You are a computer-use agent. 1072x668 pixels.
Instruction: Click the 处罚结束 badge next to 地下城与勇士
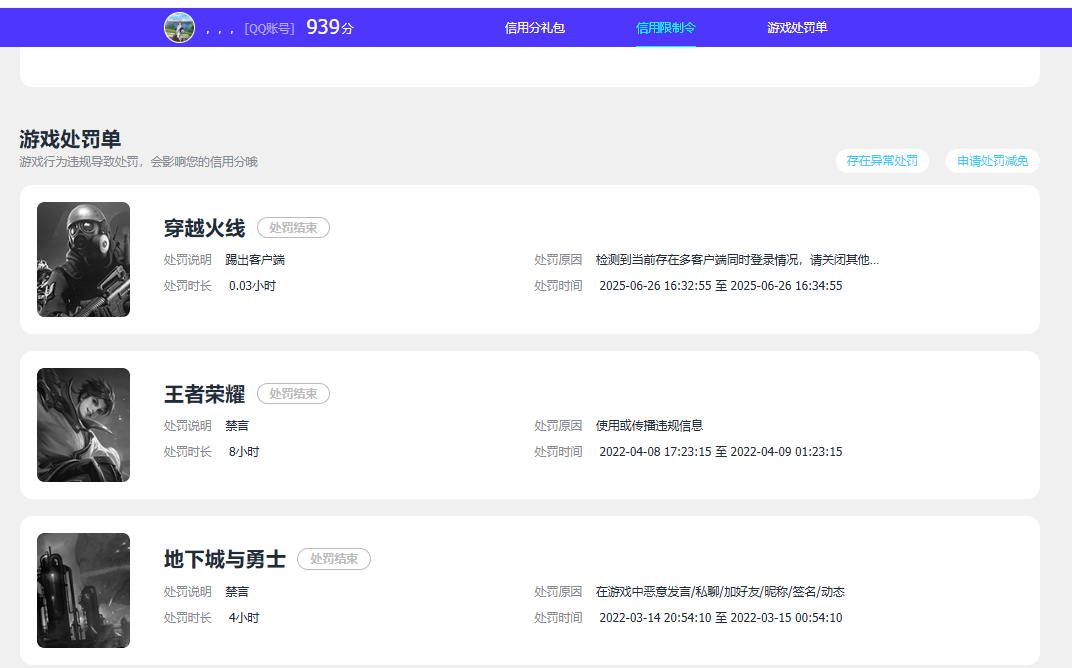point(334,559)
